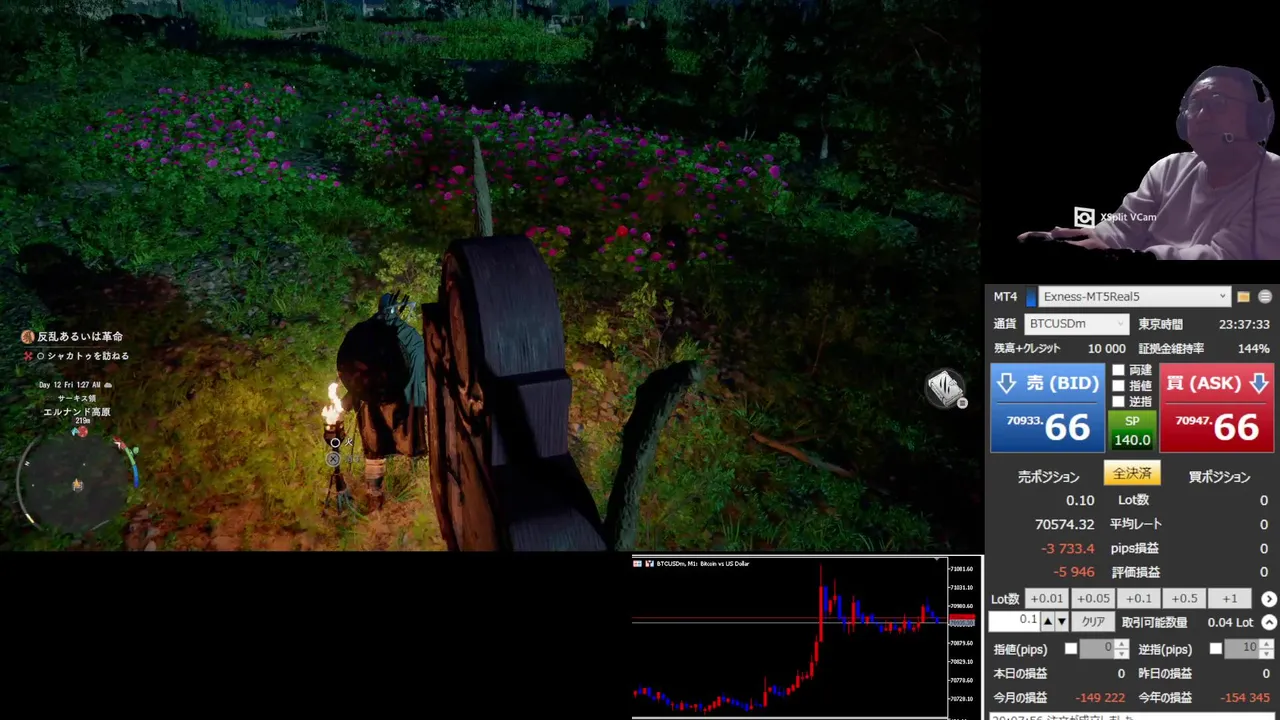Add +0.1 to the lot size
1280x720 pixels.
(x=1138, y=599)
